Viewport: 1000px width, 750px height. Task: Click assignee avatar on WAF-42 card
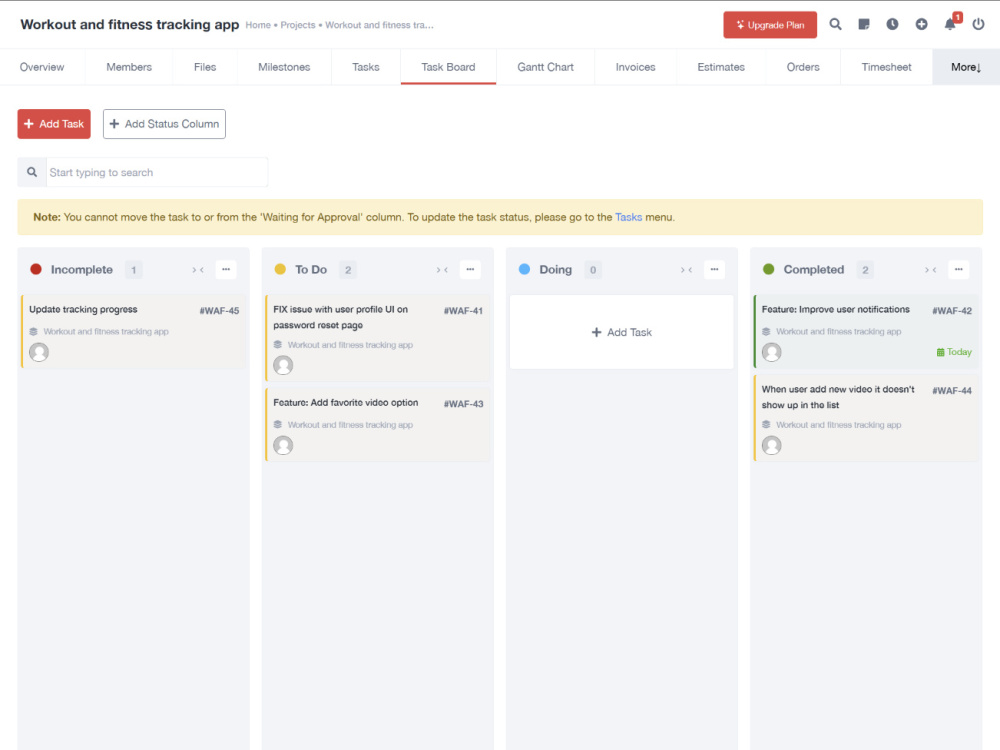pyautogui.click(x=772, y=352)
